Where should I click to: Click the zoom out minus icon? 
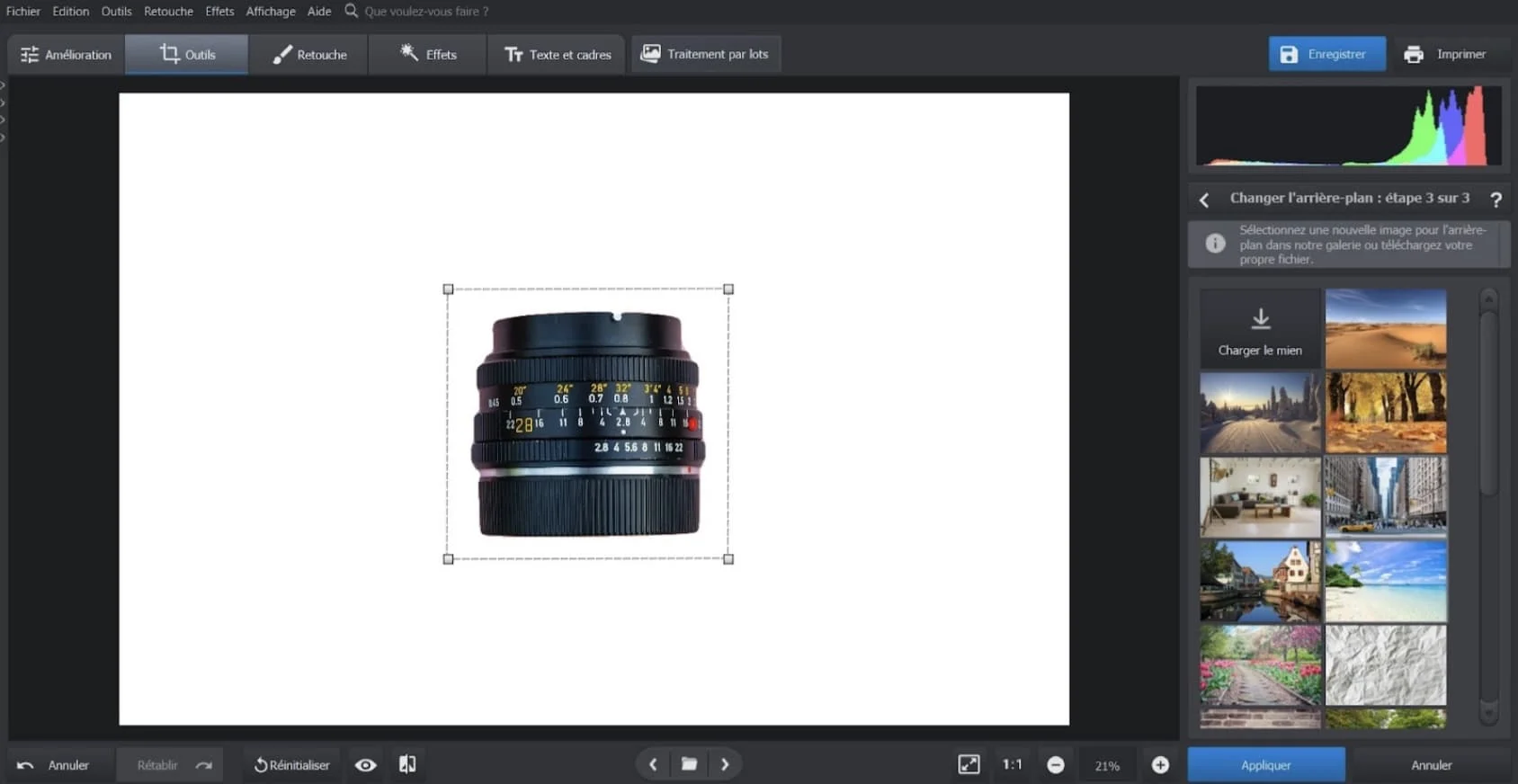pos(1056,765)
